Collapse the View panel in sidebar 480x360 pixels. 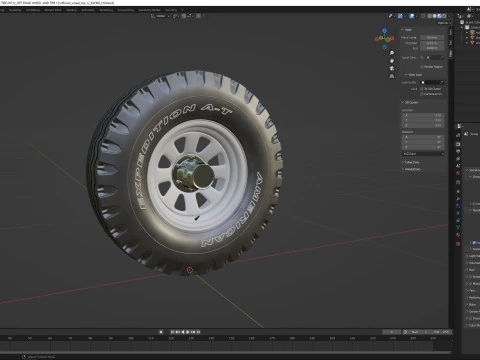click(x=407, y=30)
